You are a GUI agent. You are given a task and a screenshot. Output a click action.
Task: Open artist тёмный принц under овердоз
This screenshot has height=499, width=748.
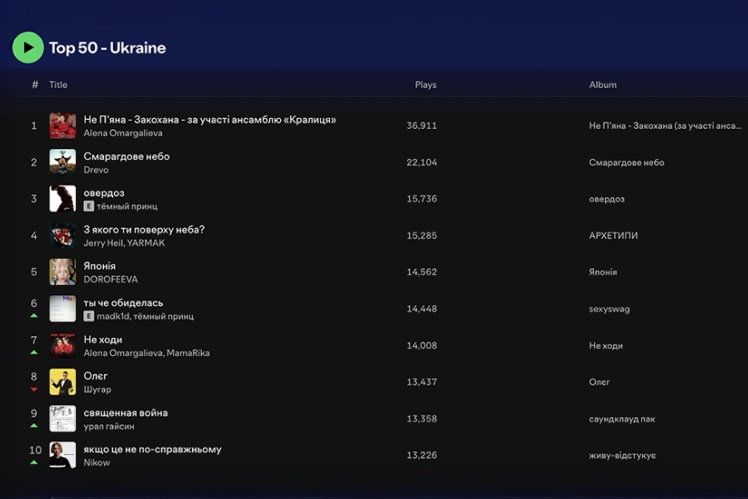tap(127, 207)
